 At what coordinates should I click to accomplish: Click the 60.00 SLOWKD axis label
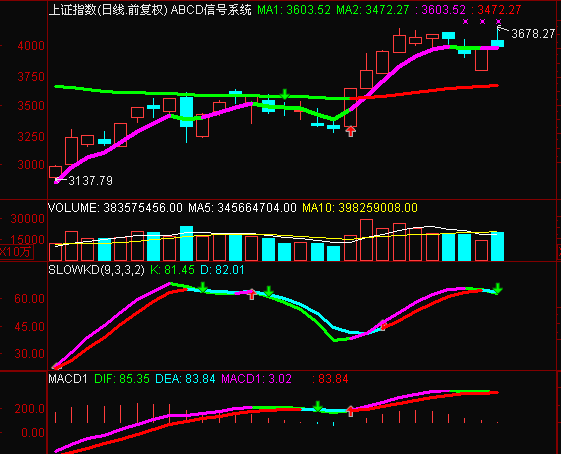coord(29,299)
